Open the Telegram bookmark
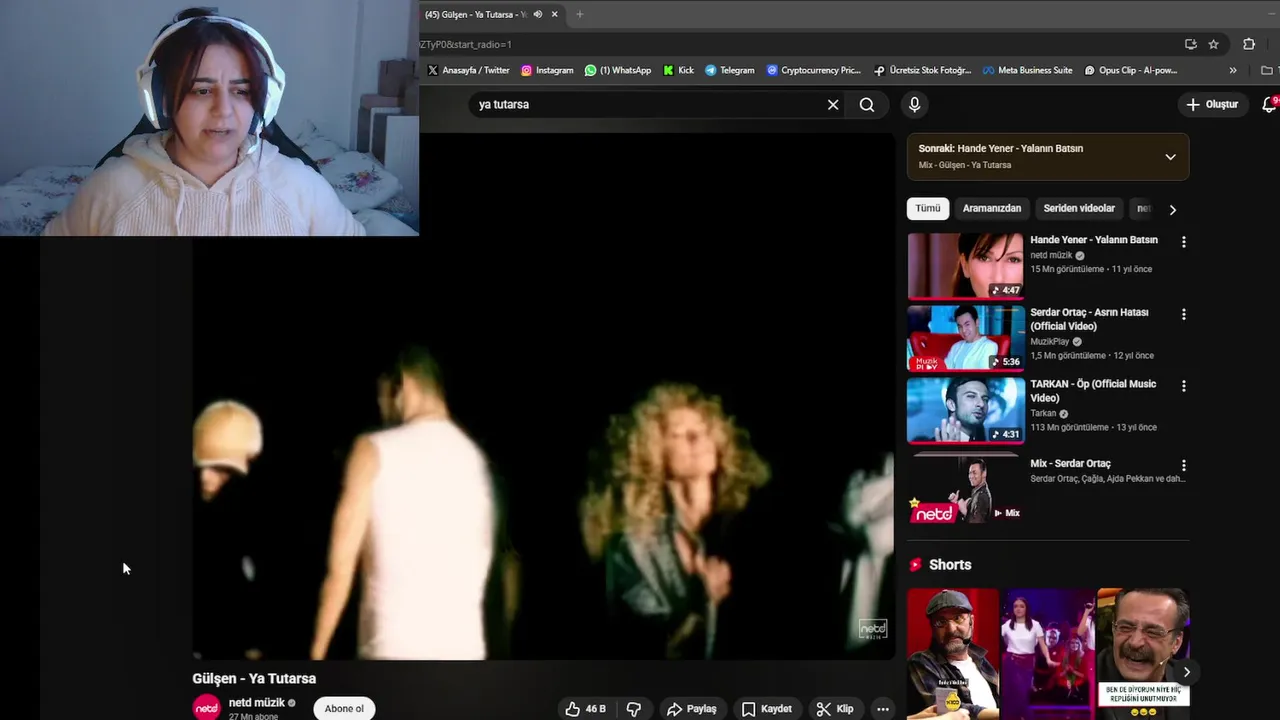This screenshot has height=720, width=1280. [730, 70]
